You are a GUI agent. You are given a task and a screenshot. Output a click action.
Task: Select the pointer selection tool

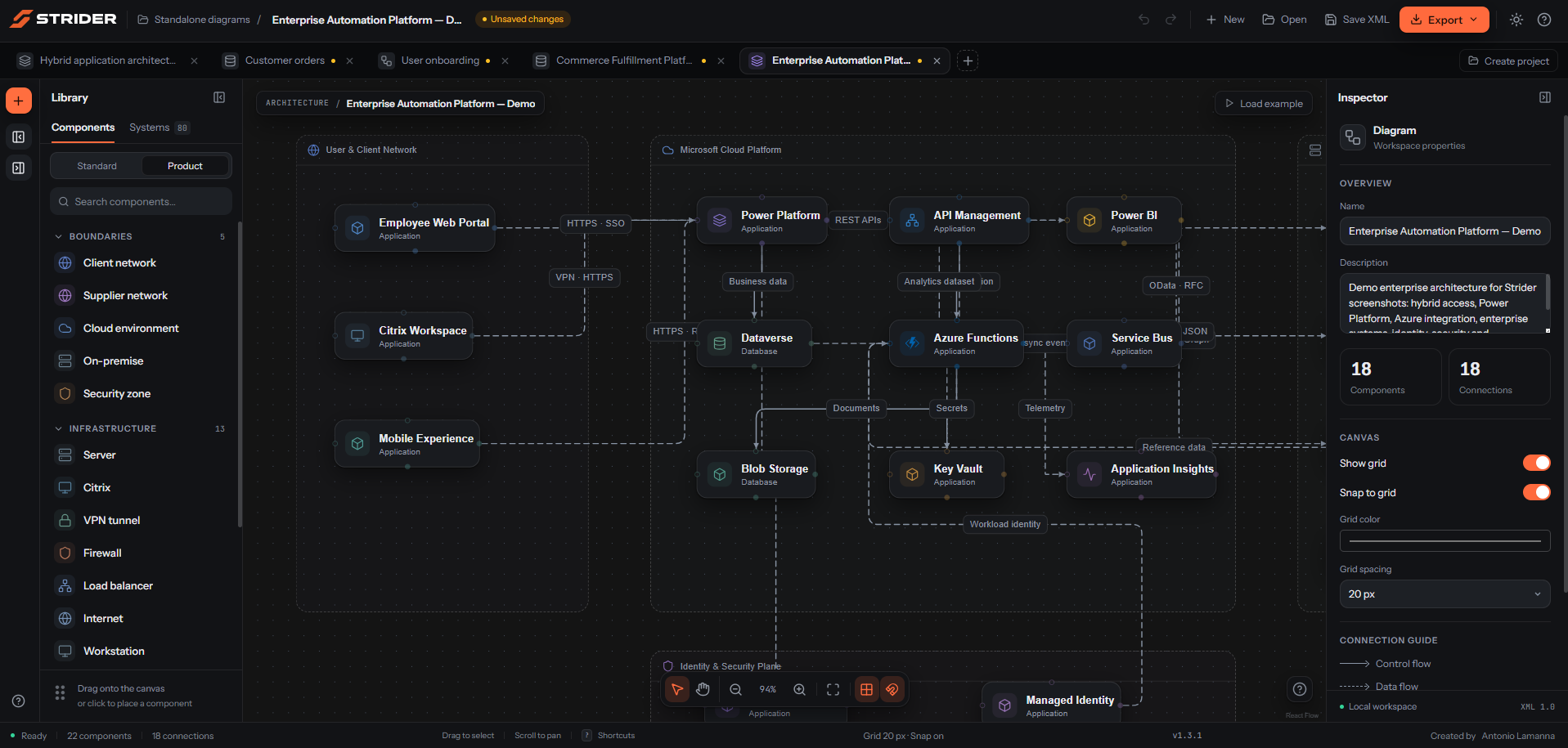tap(677, 690)
